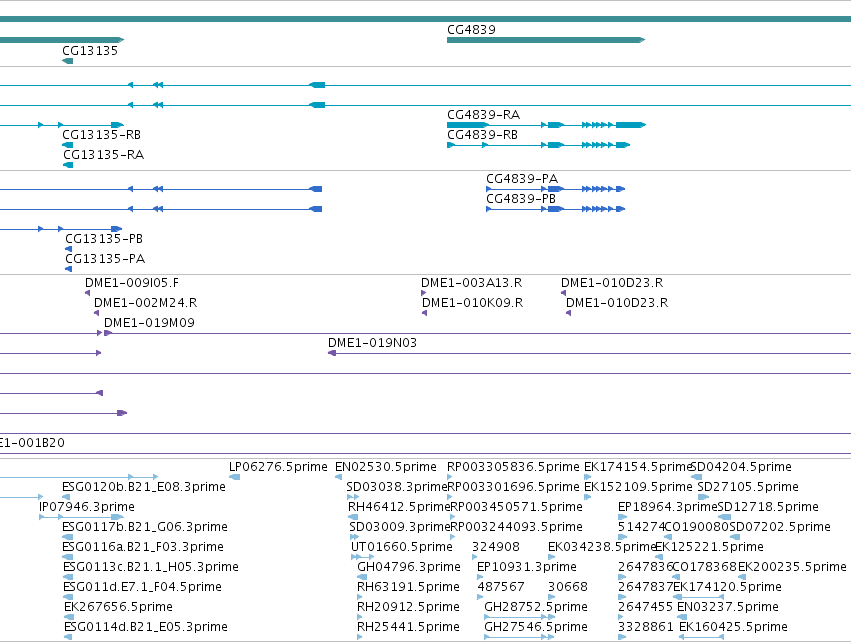
Task: Select RP003450571.5prime label
Action: pyautogui.click(x=516, y=507)
